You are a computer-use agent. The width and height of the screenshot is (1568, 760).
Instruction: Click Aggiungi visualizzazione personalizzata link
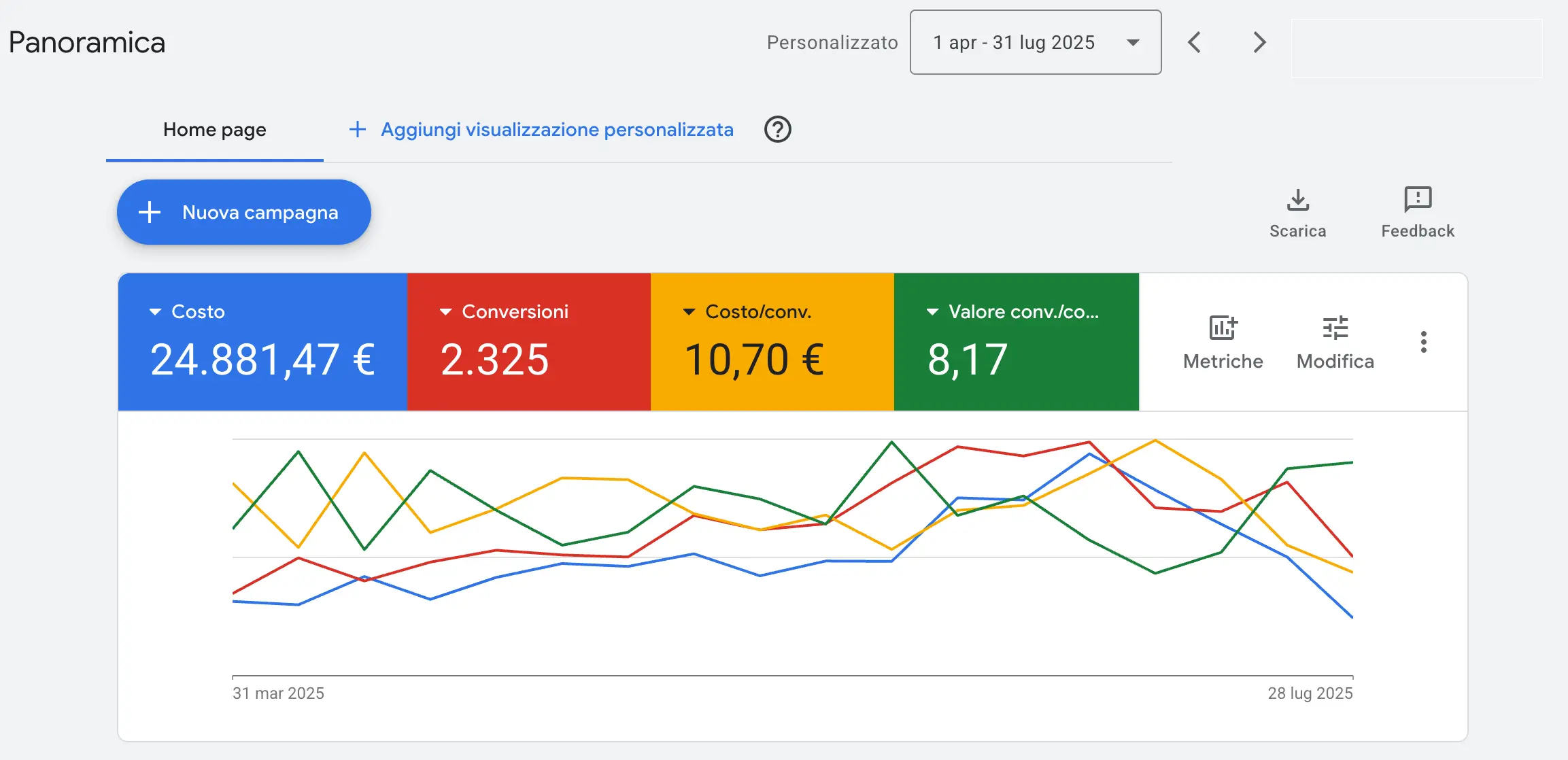click(556, 130)
